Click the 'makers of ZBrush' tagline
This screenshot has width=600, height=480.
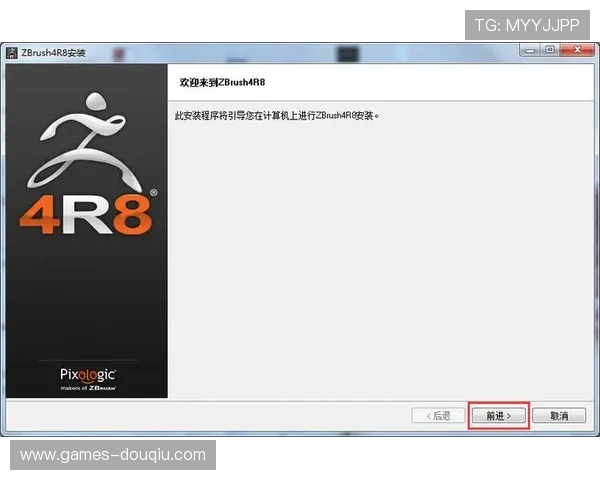(87, 387)
